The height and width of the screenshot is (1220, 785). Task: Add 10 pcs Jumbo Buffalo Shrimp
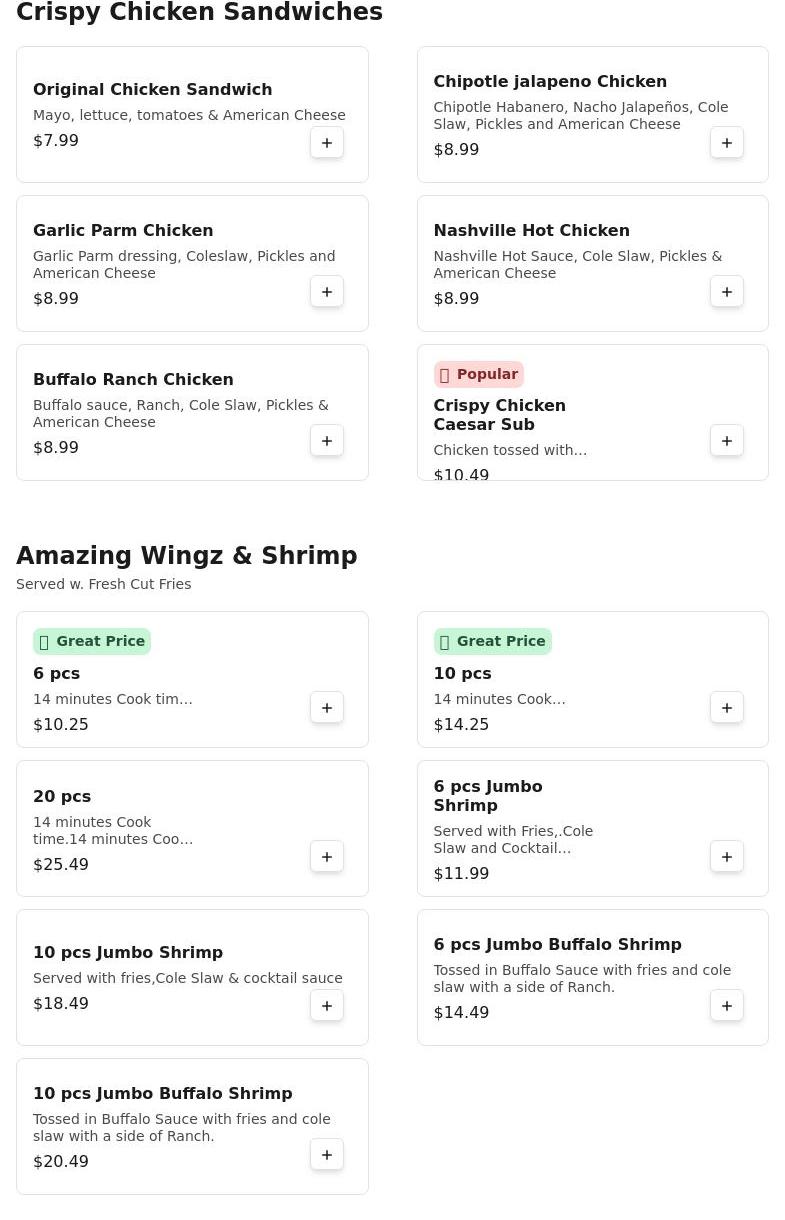pos(327,1155)
